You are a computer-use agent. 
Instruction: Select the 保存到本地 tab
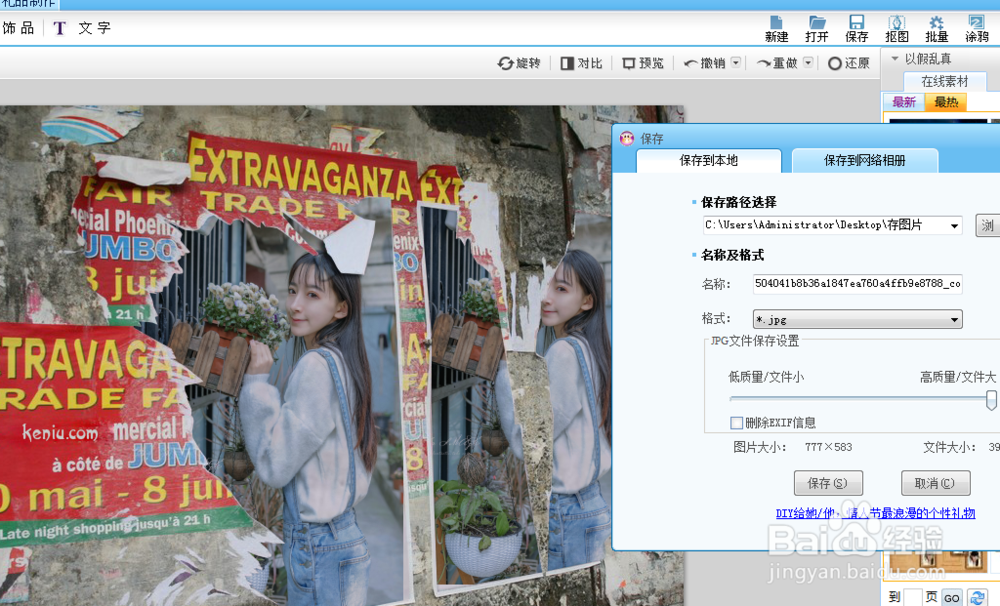[x=709, y=161]
